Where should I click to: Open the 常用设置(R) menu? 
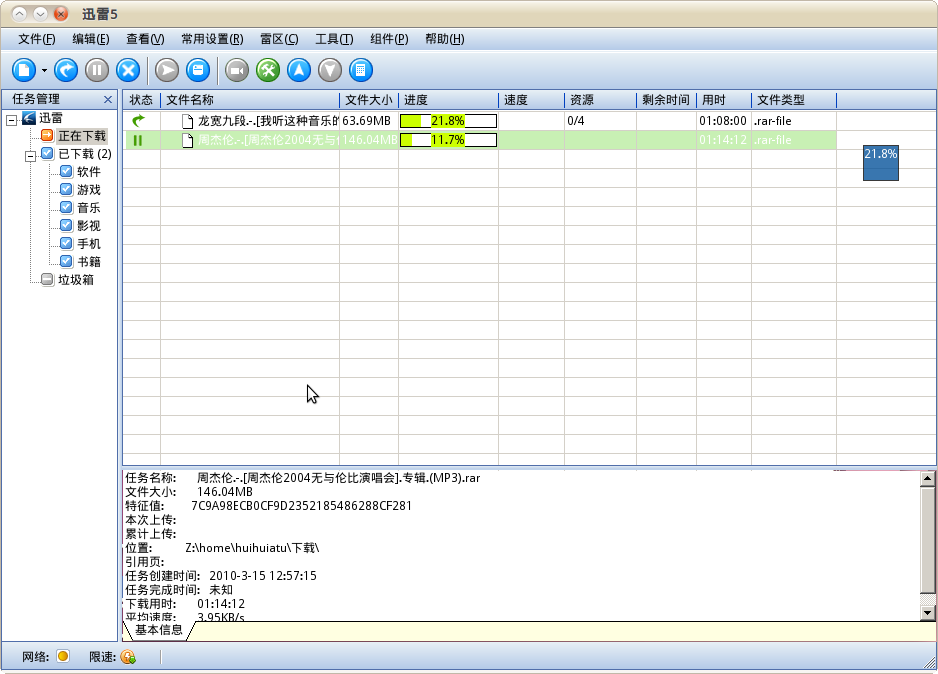point(212,39)
